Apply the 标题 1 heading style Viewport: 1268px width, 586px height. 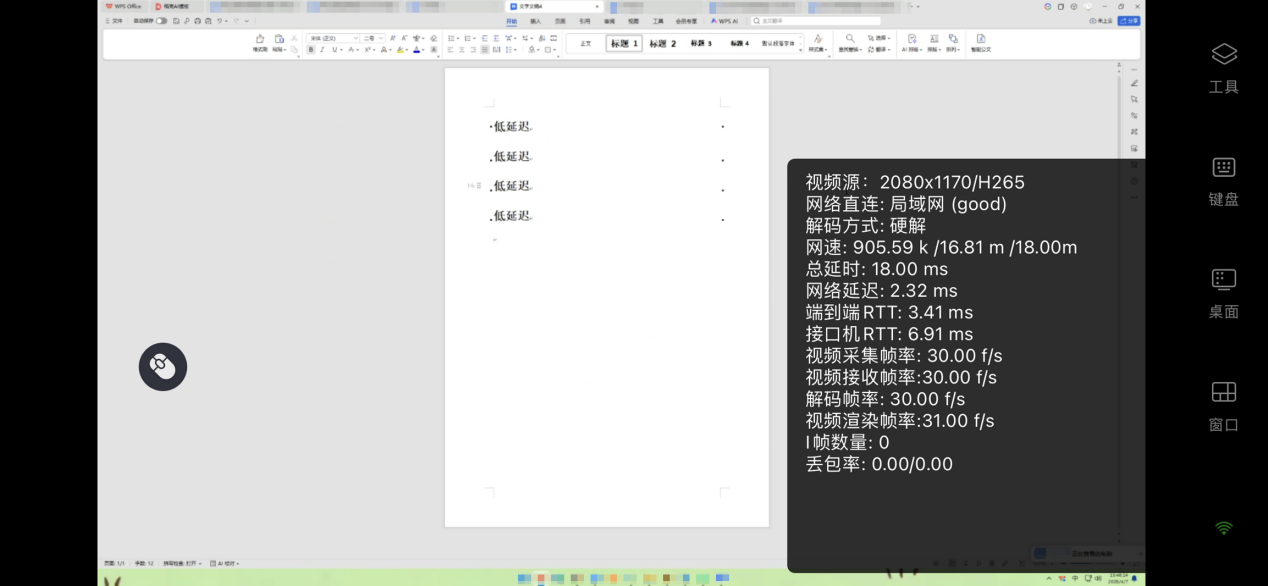[624, 44]
